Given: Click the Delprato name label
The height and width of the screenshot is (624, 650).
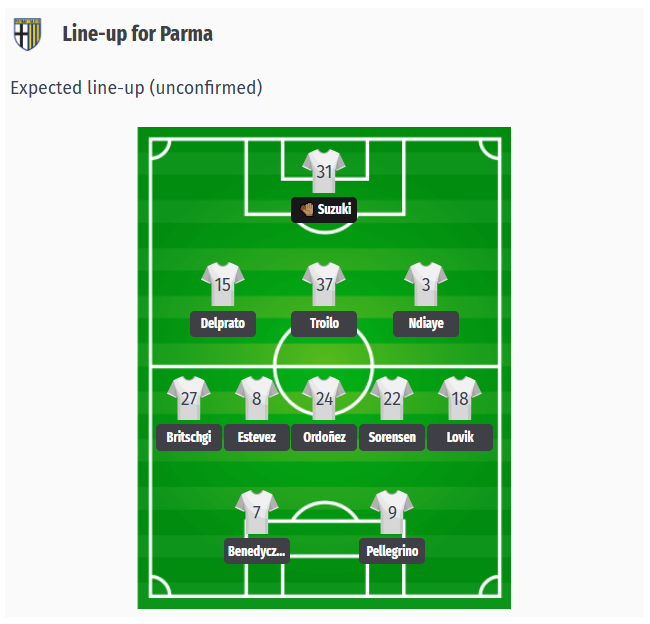Looking at the screenshot, I should (223, 324).
